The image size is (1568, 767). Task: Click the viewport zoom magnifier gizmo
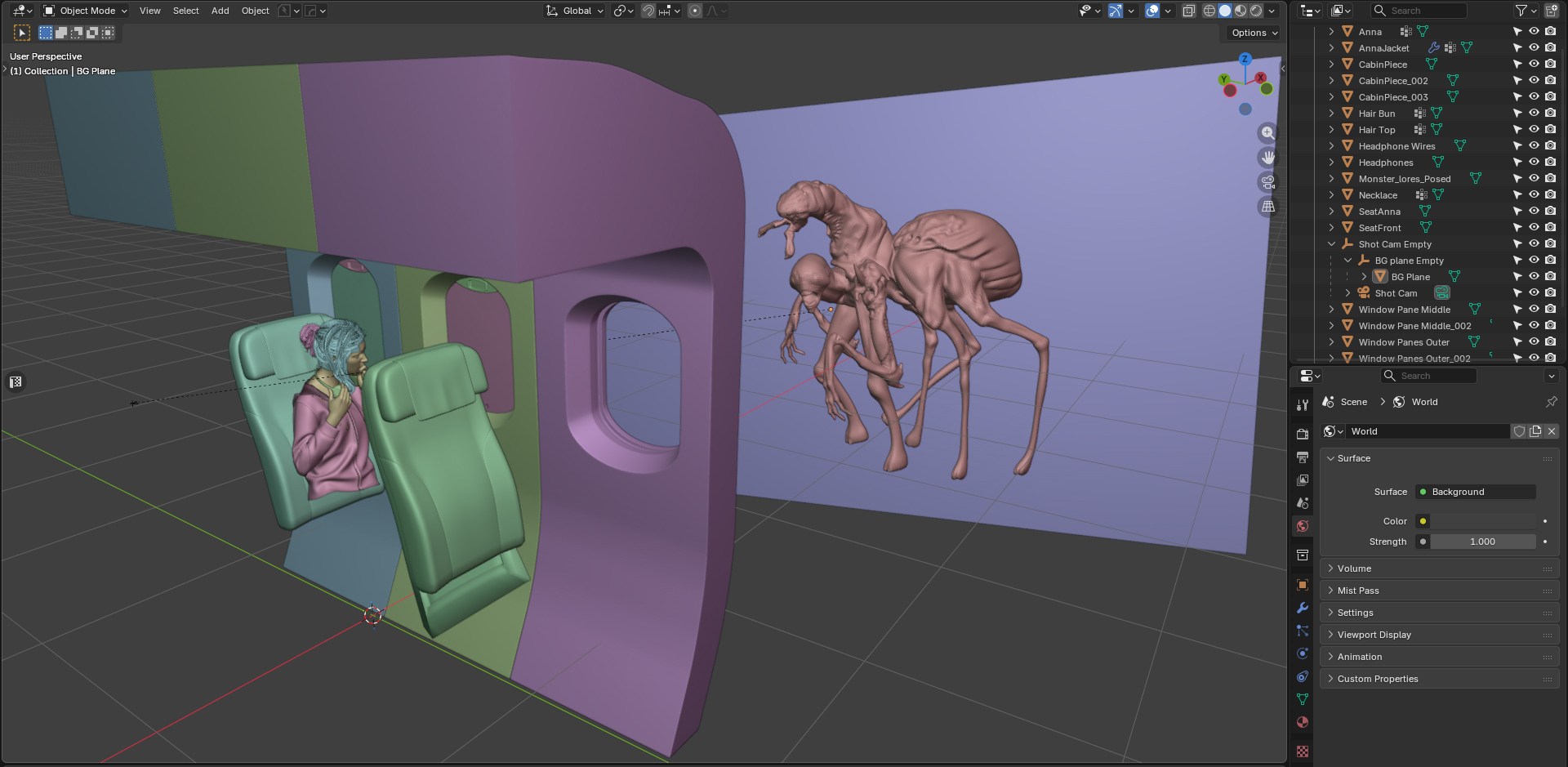(1267, 132)
